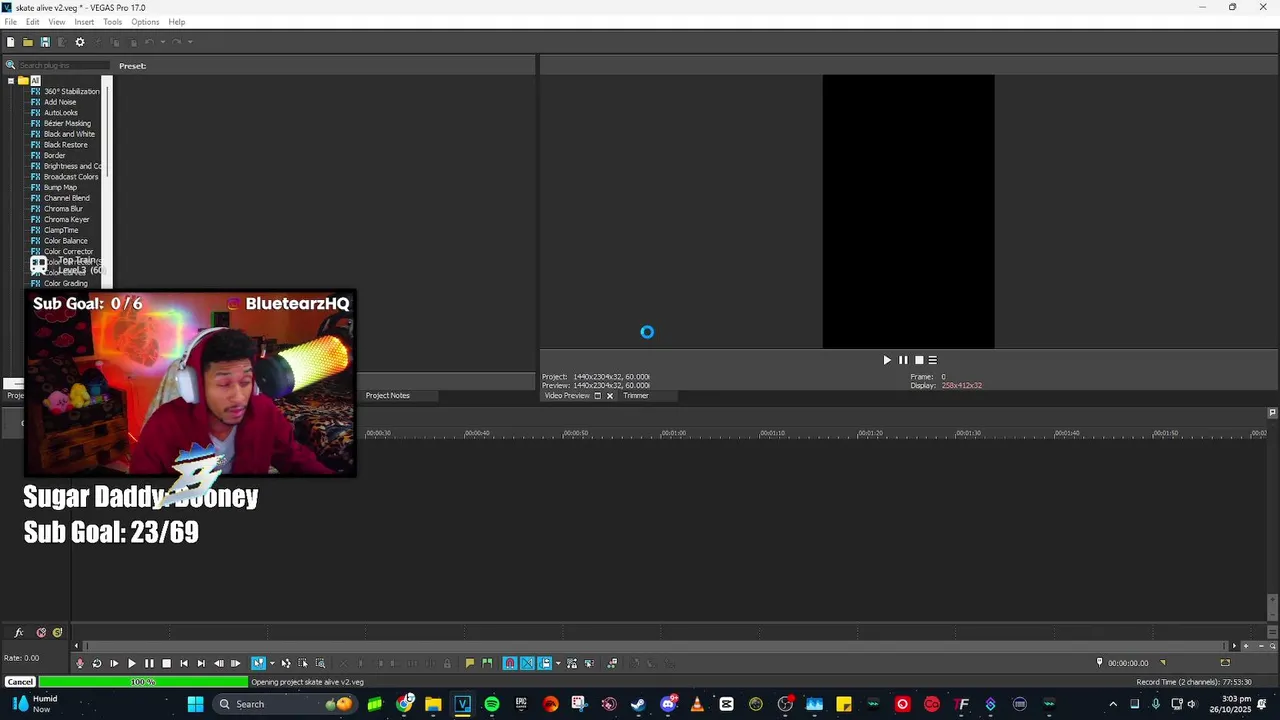The image size is (1280, 720).
Task: Select the Add Noise effect
Action: 60,102
